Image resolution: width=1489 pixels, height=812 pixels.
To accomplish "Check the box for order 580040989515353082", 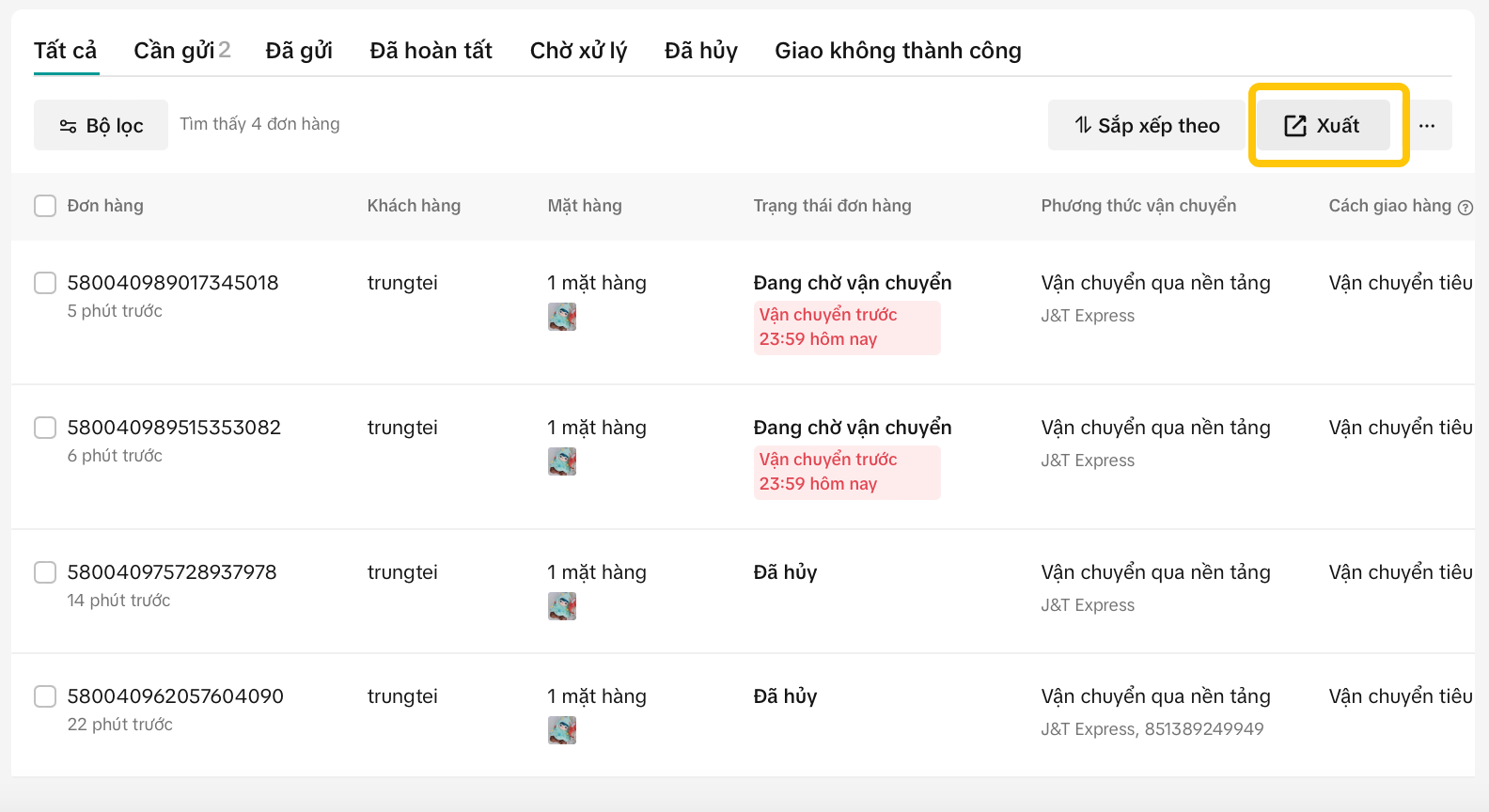I will tap(45, 428).
